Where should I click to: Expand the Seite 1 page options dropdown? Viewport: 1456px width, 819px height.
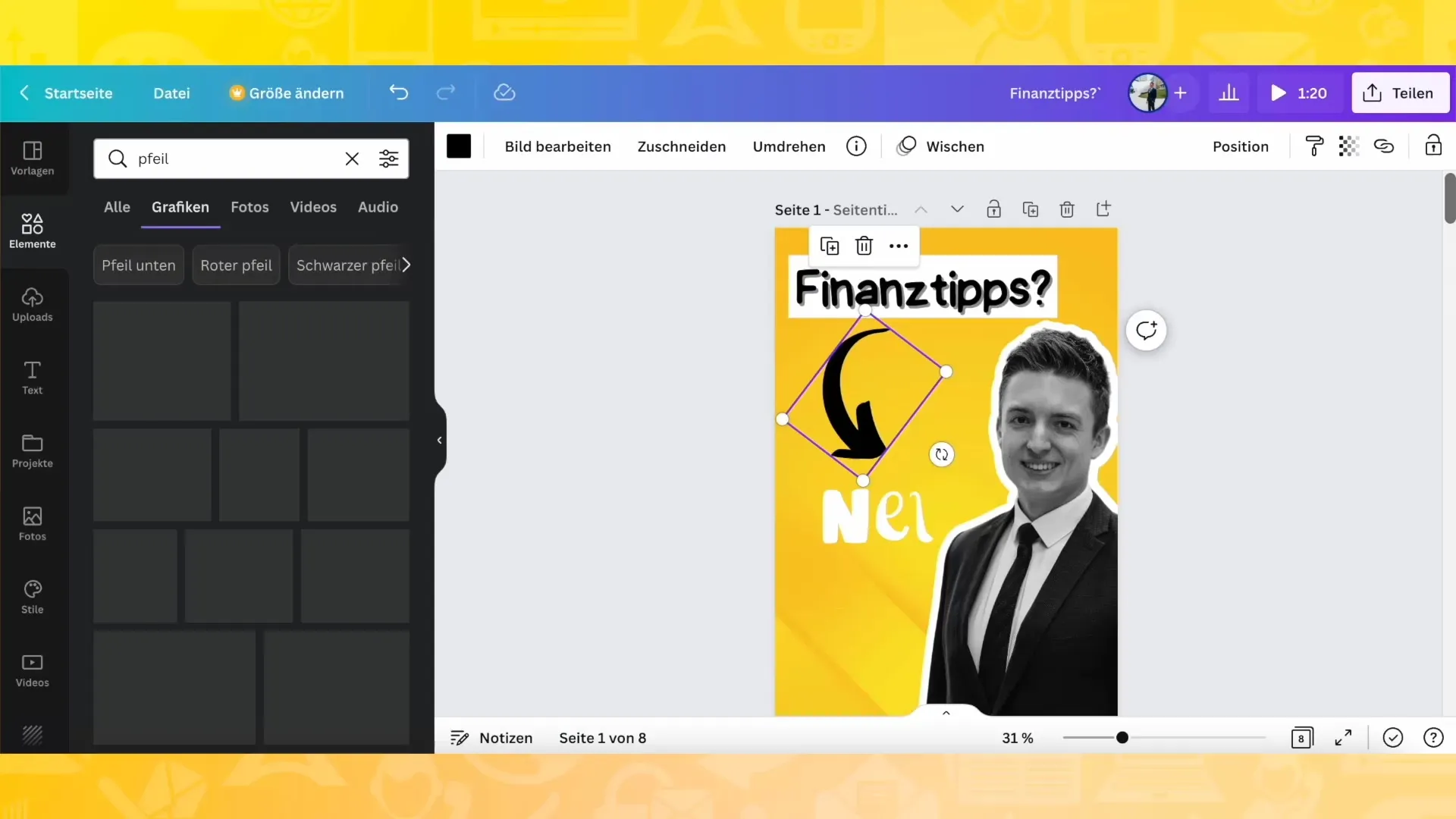click(956, 209)
